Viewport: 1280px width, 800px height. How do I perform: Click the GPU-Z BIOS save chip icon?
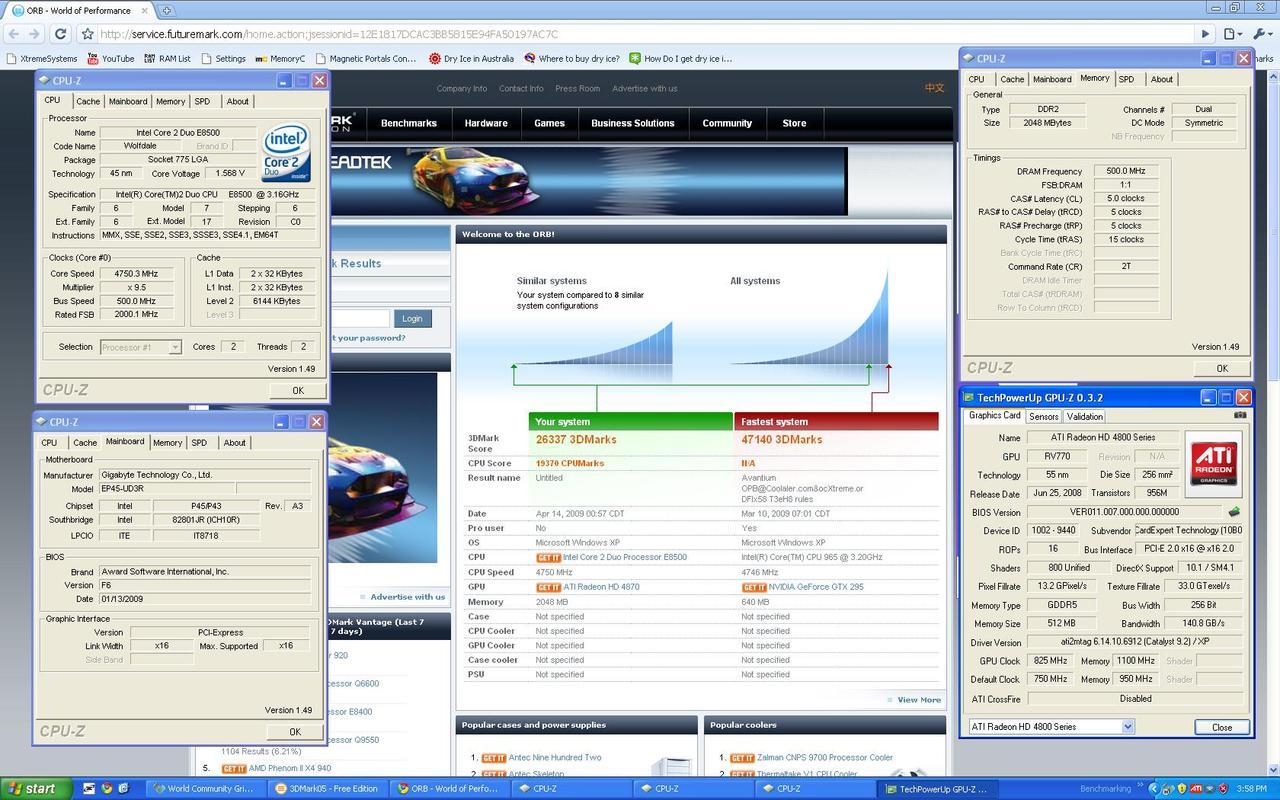1235,512
